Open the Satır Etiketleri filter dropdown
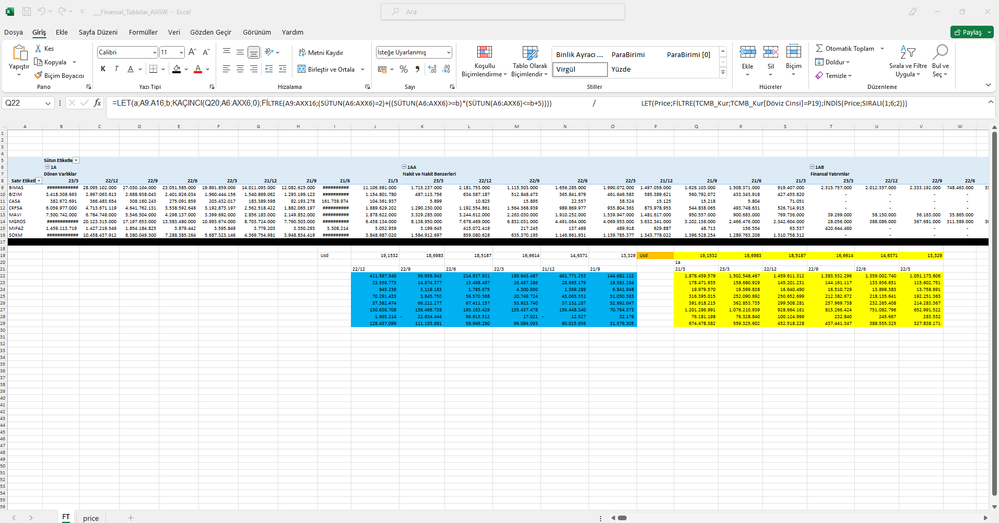The width and height of the screenshot is (999, 523). pos(39,180)
